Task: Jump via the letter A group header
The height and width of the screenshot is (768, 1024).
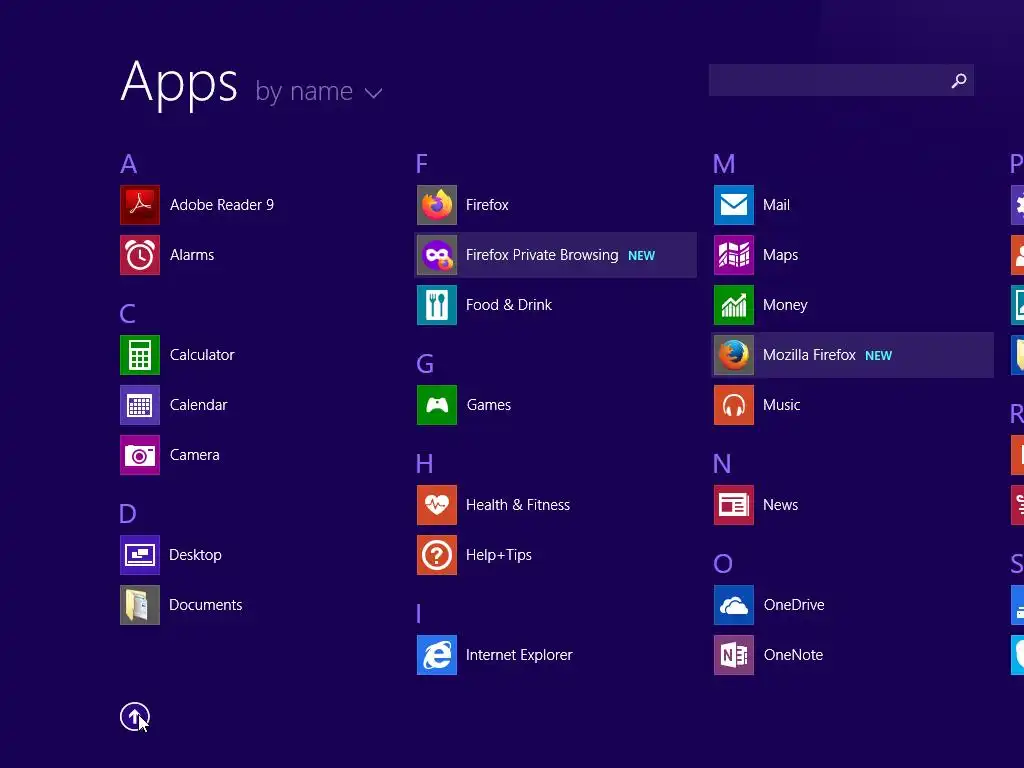Action: (x=129, y=164)
